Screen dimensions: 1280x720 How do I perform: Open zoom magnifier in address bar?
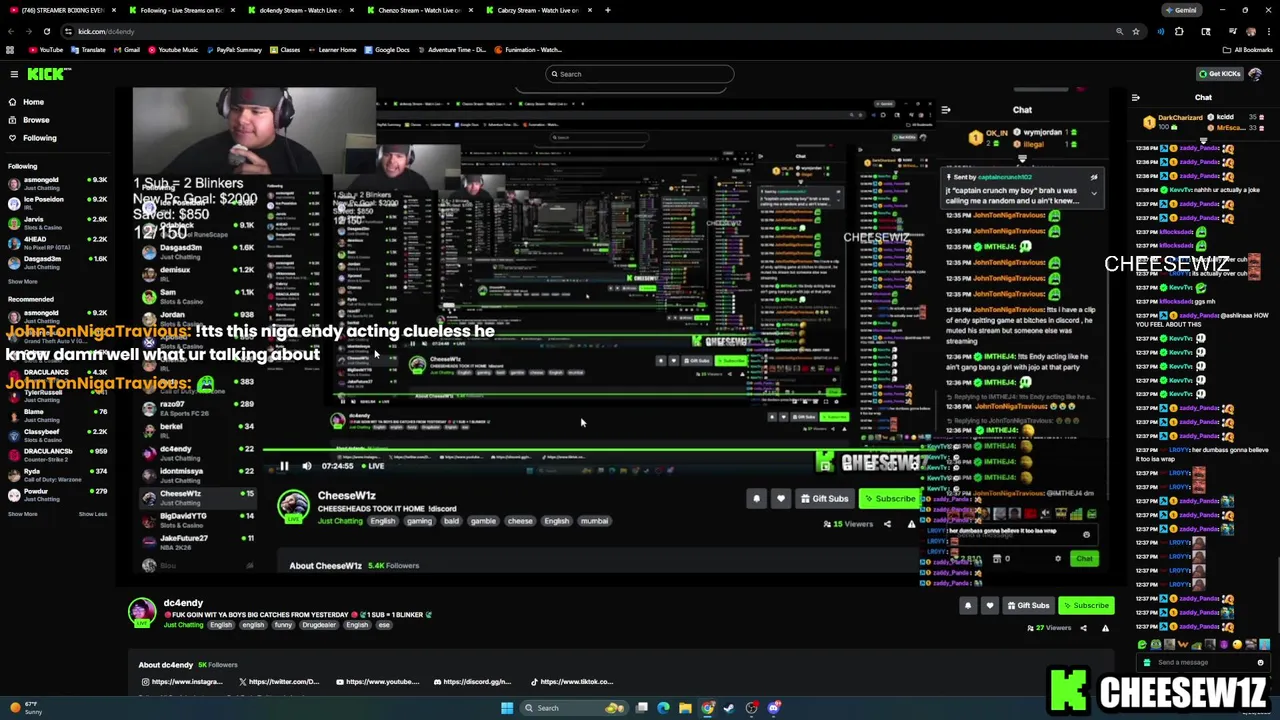coord(1119,31)
